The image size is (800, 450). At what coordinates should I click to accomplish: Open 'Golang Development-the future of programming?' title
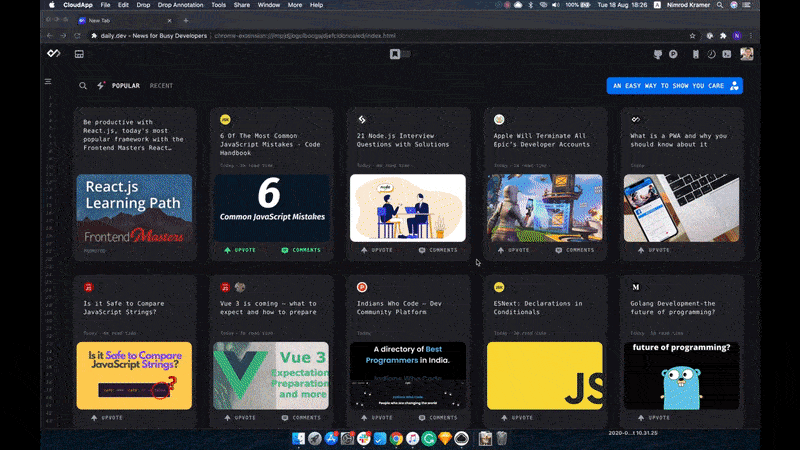tap(672, 308)
